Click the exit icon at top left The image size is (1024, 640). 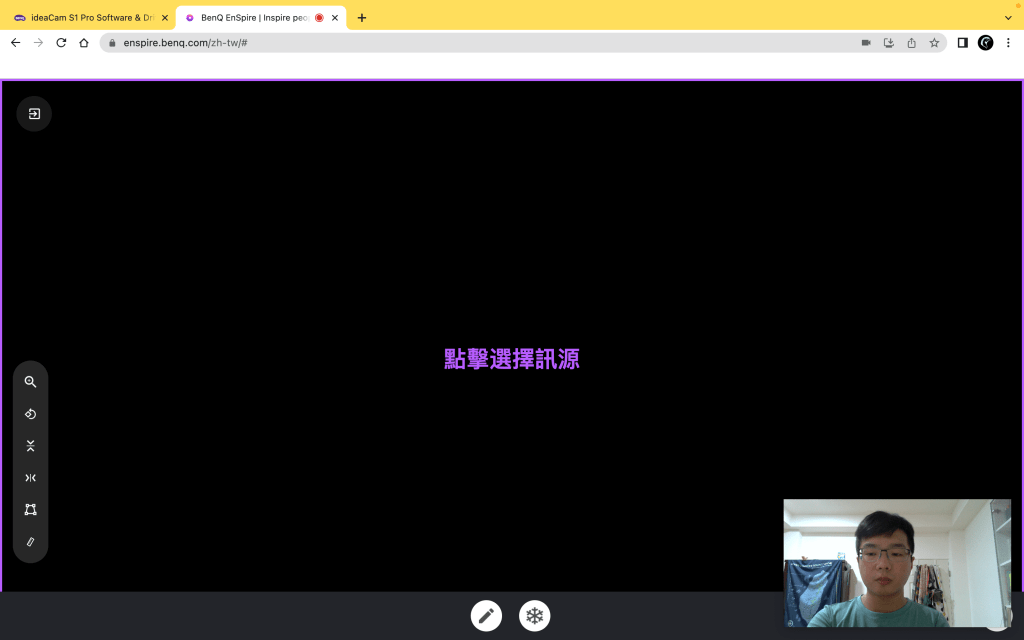[x=34, y=114]
